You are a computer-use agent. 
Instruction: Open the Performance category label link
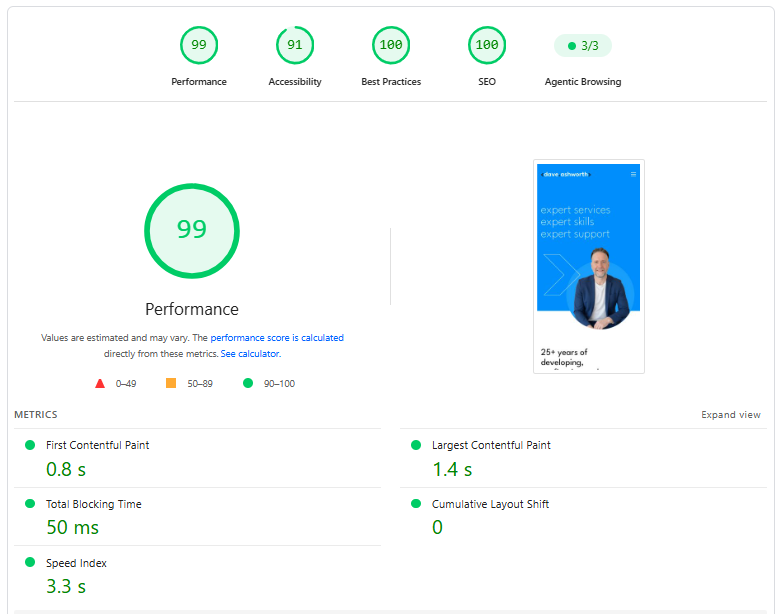(x=199, y=82)
